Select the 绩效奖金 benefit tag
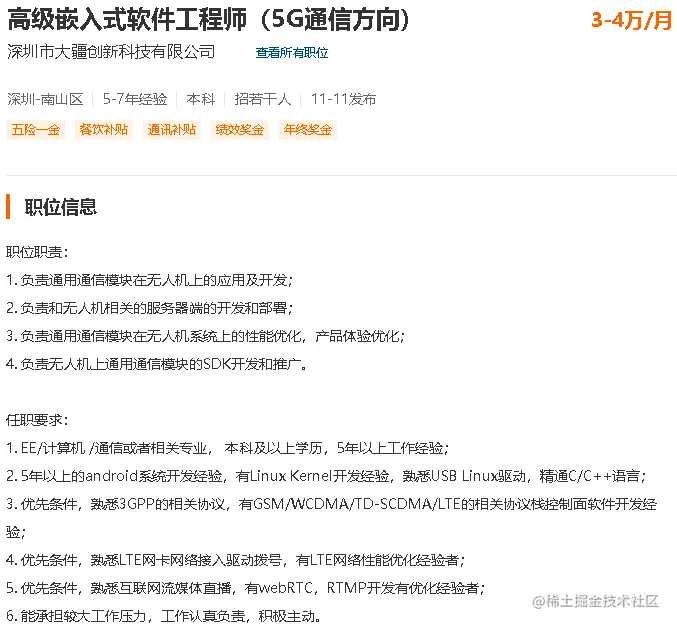 tap(240, 130)
